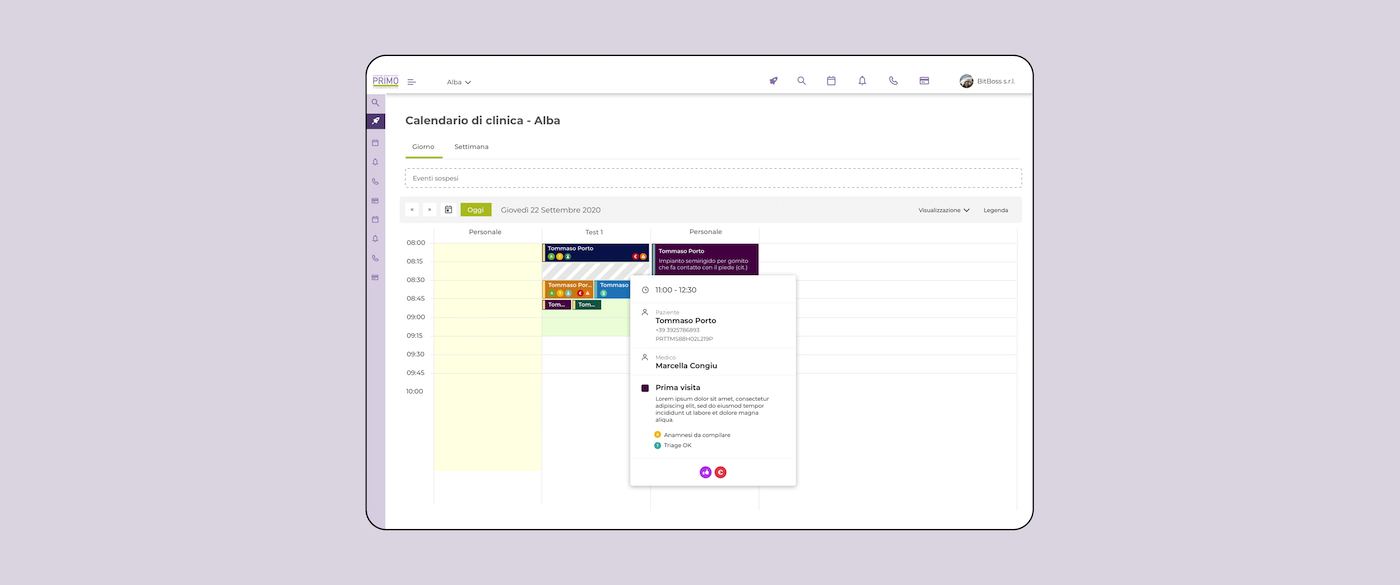Screen dimensions: 1400x585
Task: Go to previous day with « arrow
Action: [412, 210]
